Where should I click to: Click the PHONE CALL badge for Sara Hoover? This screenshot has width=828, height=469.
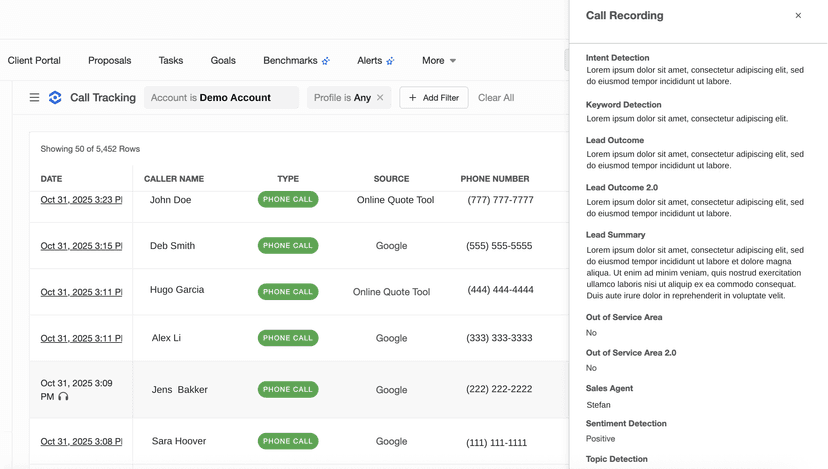click(288, 441)
